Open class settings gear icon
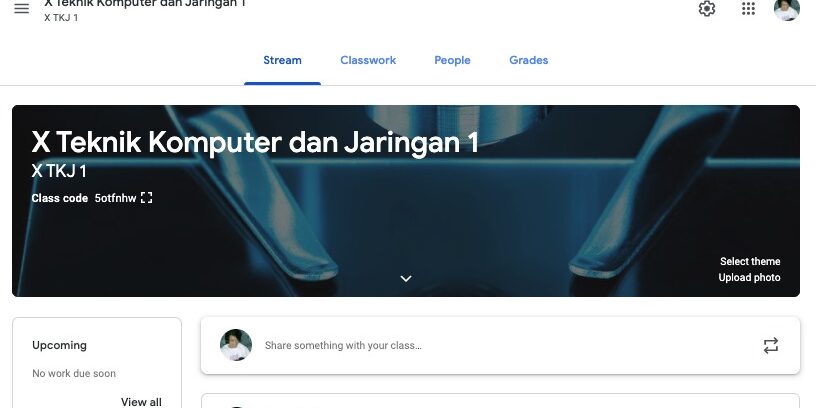The image size is (816, 408). (707, 8)
